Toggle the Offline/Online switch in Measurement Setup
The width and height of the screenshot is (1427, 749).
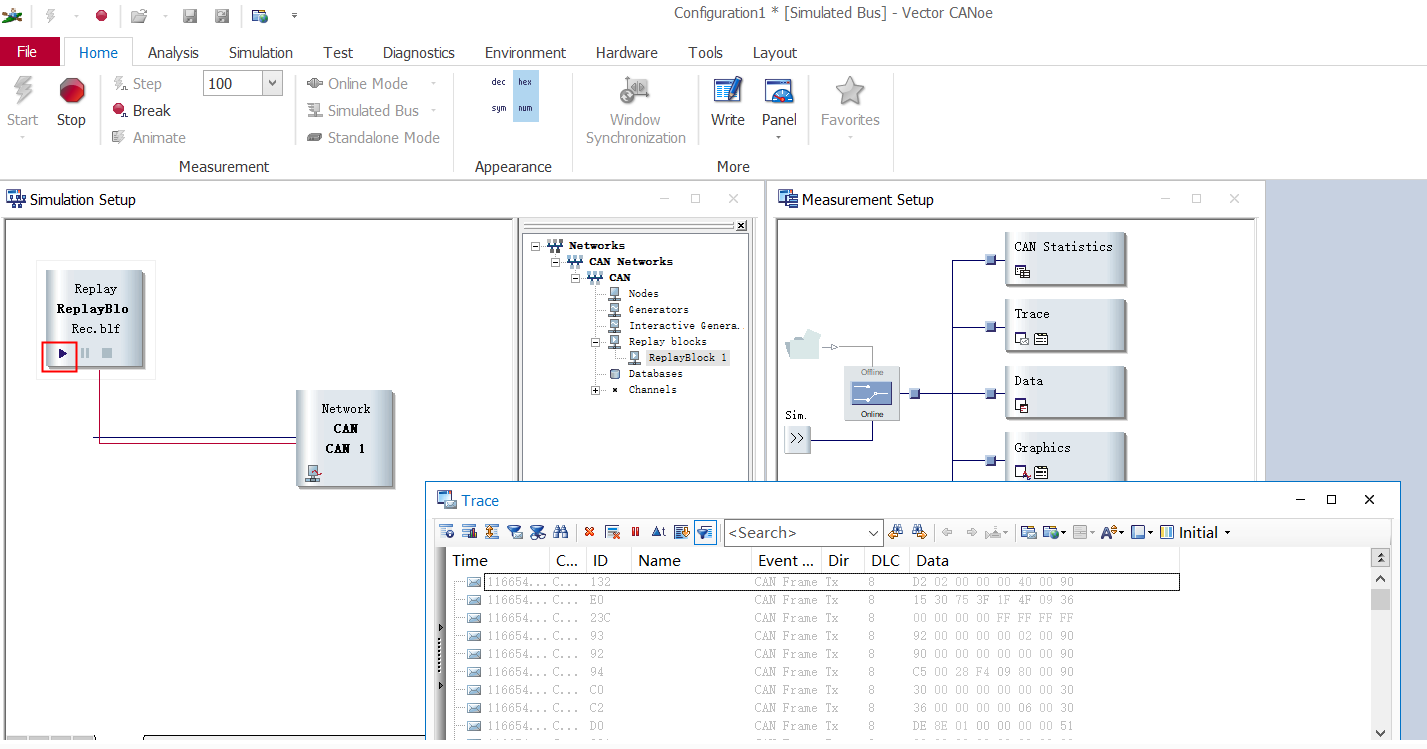coord(872,393)
